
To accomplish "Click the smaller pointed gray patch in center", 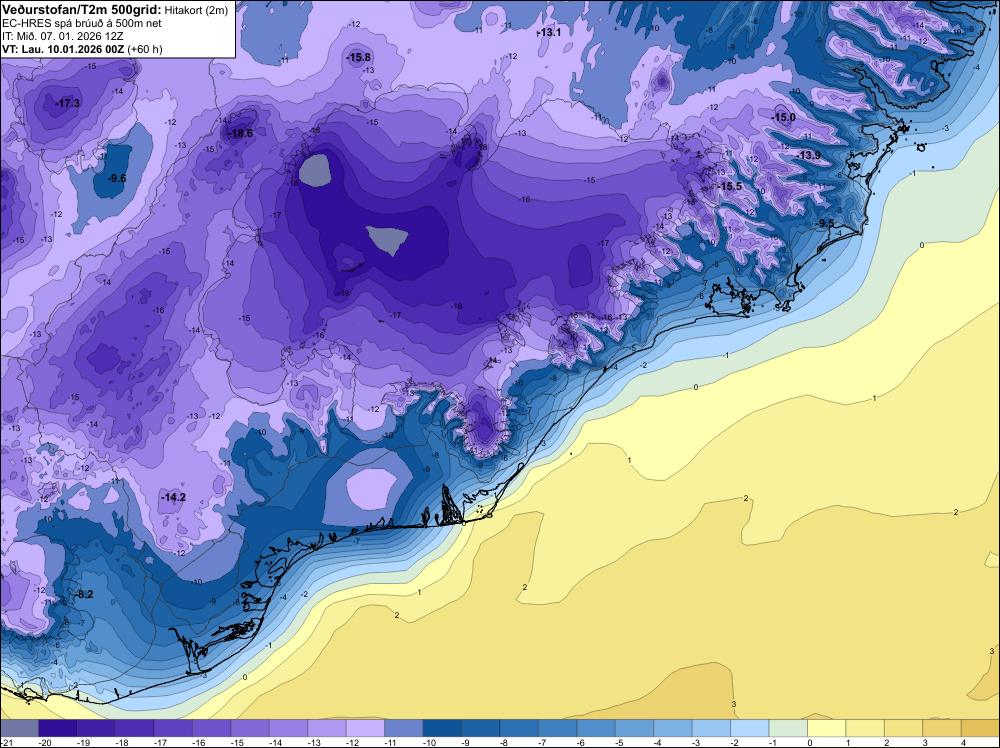I will (x=388, y=240).
